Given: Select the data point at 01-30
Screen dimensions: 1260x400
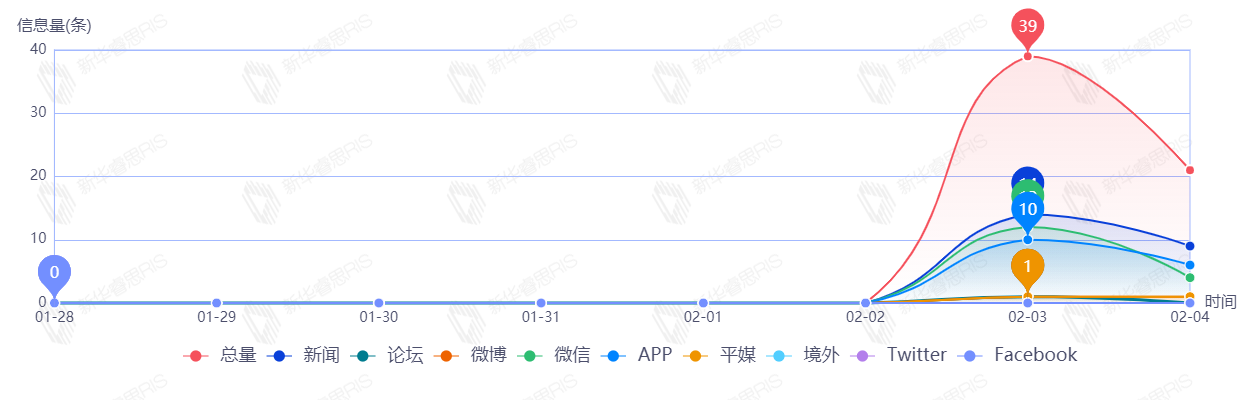Looking at the screenshot, I should tap(379, 303).
